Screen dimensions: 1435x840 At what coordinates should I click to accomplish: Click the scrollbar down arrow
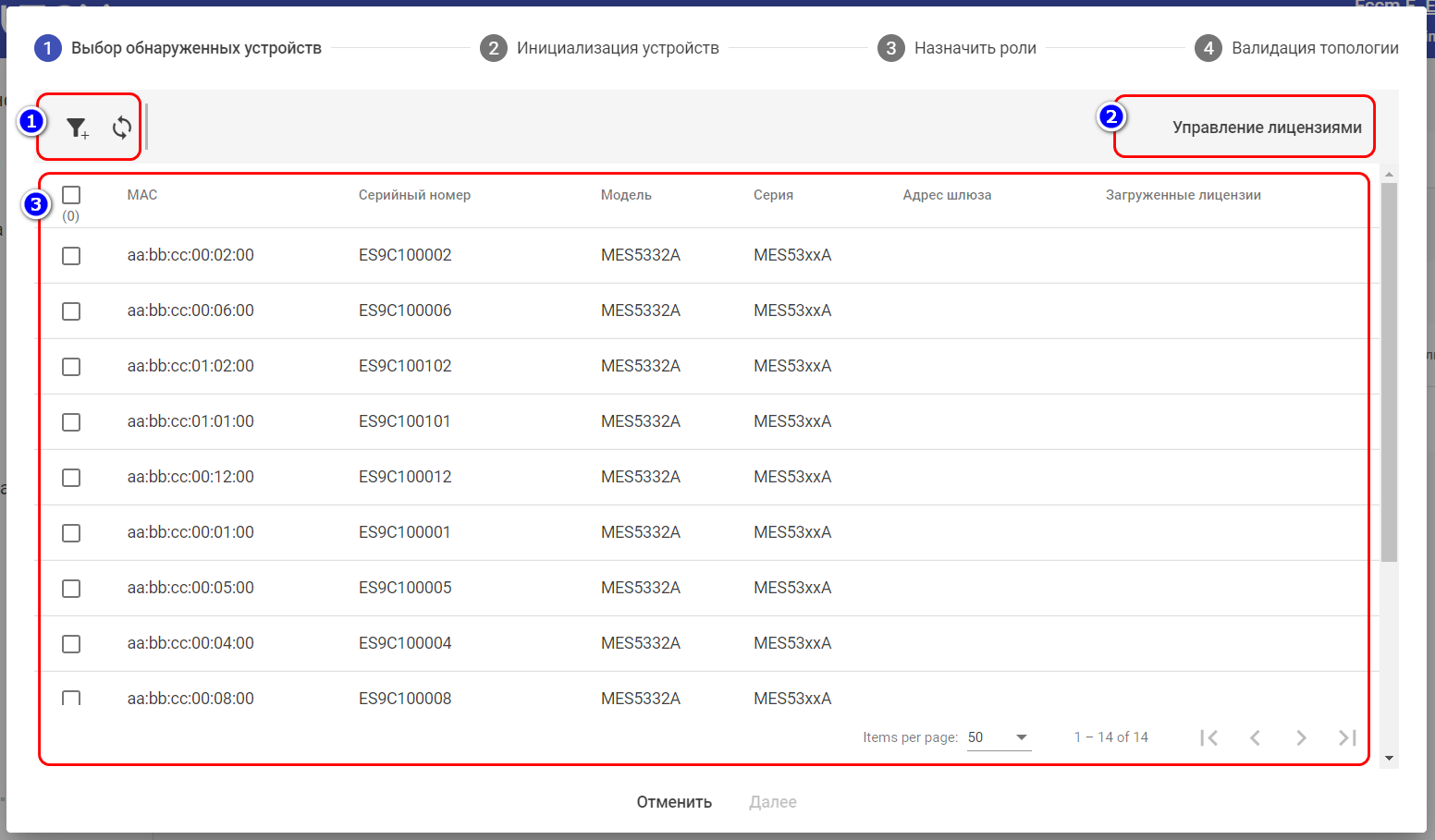[x=1389, y=759]
